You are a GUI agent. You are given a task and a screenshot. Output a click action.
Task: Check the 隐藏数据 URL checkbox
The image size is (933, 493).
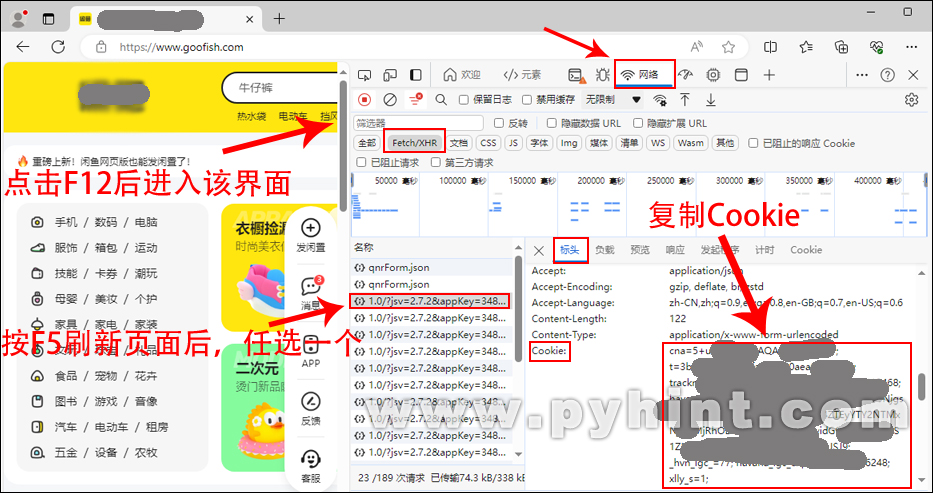[x=552, y=124]
